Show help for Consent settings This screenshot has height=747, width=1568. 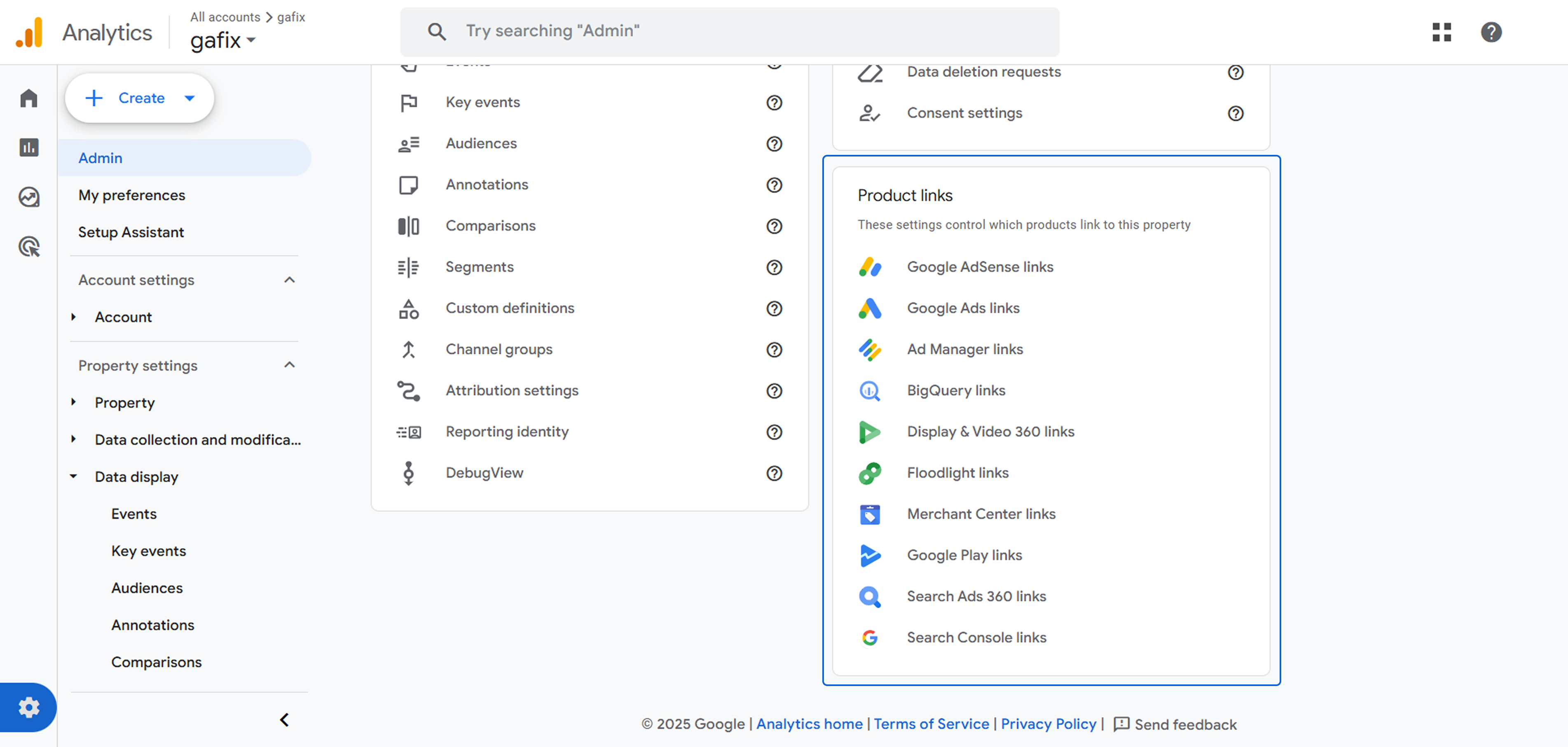click(x=1236, y=113)
